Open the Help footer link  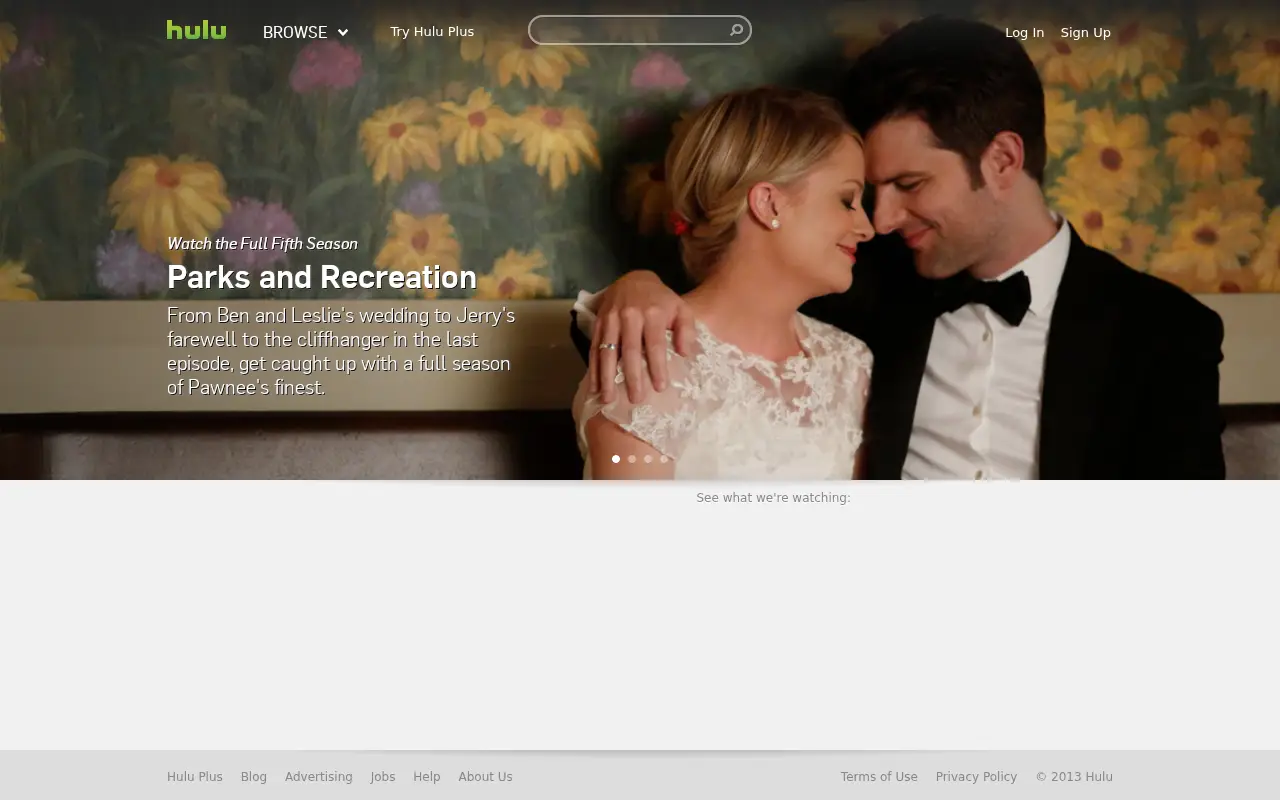coord(427,777)
